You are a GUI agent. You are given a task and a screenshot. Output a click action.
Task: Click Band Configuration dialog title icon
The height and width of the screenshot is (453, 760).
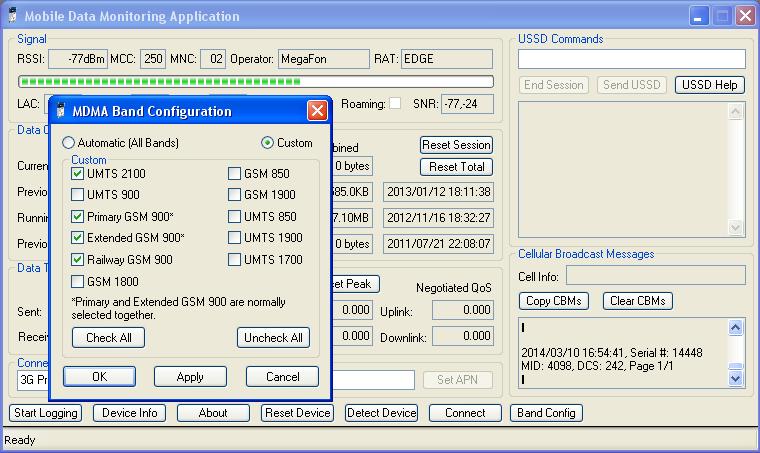(x=61, y=111)
